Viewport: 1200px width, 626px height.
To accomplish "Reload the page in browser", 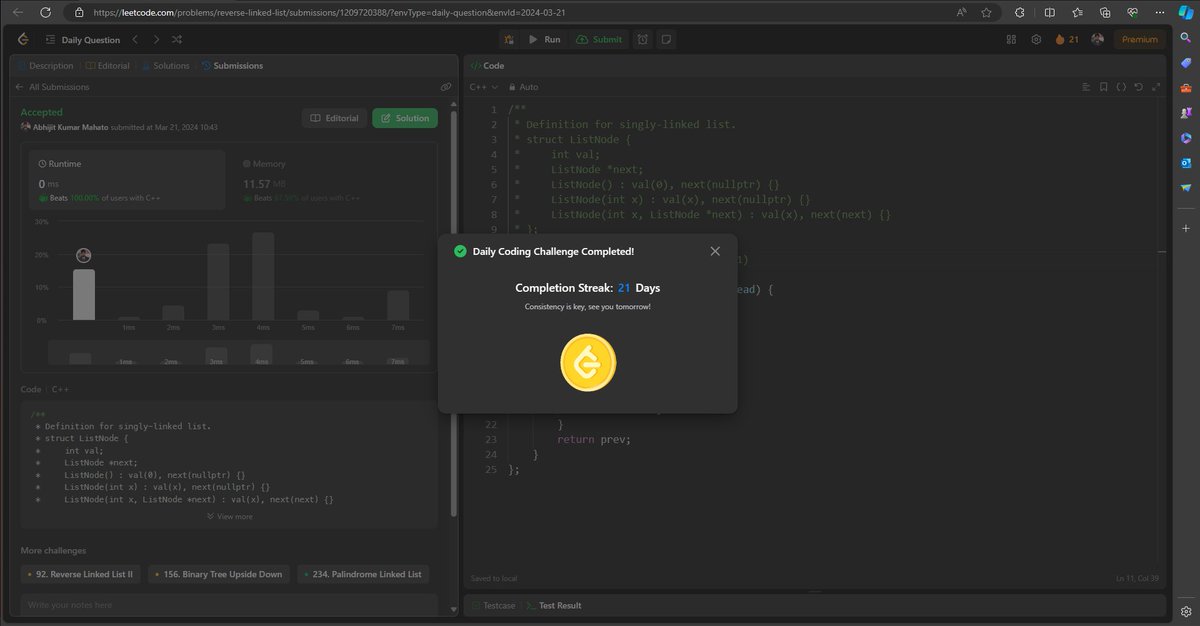I will tap(46, 12).
